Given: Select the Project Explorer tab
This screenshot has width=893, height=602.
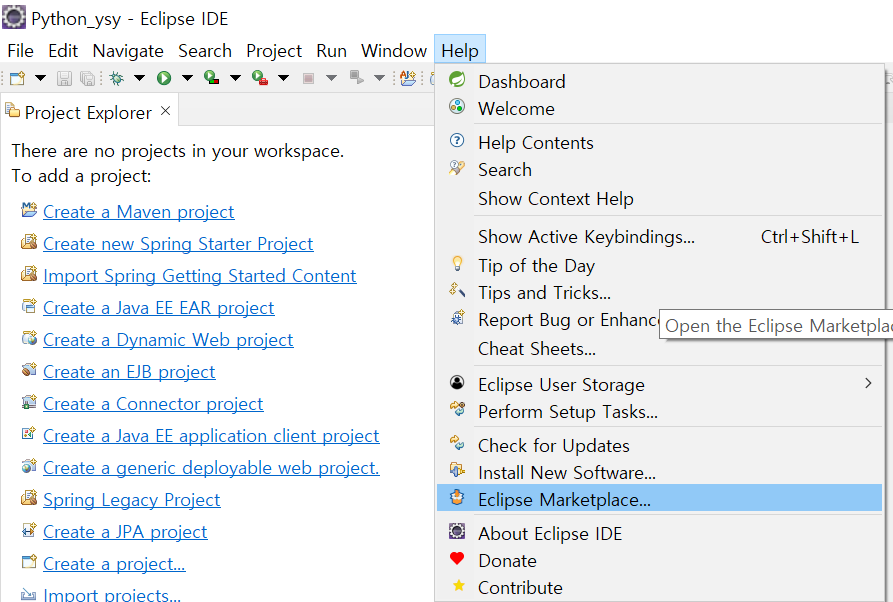Looking at the screenshot, I should [88, 112].
